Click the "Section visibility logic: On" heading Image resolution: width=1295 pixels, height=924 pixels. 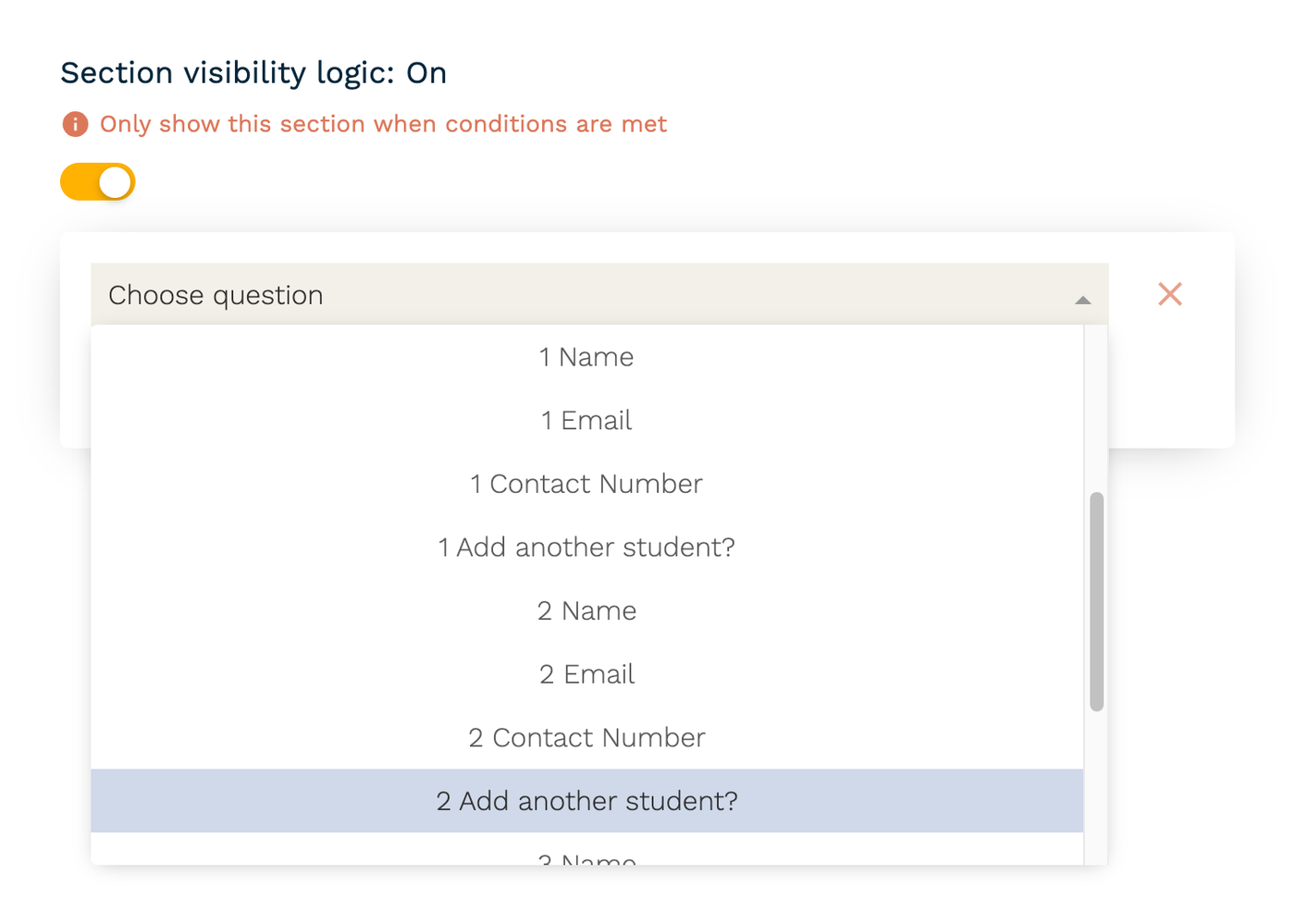pyautogui.click(x=253, y=73)
